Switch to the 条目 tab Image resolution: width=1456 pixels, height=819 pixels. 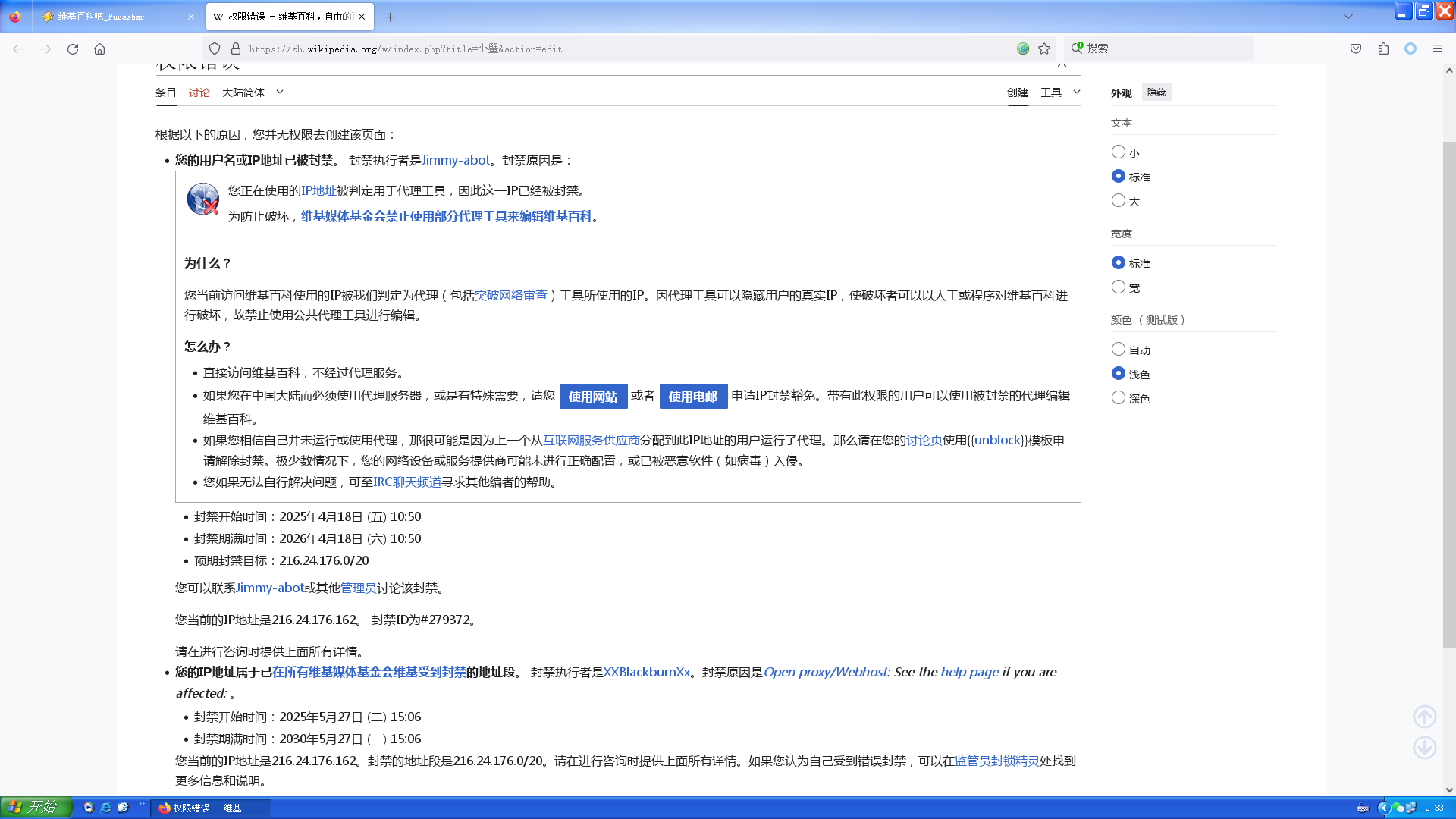(x=166, y=93)
